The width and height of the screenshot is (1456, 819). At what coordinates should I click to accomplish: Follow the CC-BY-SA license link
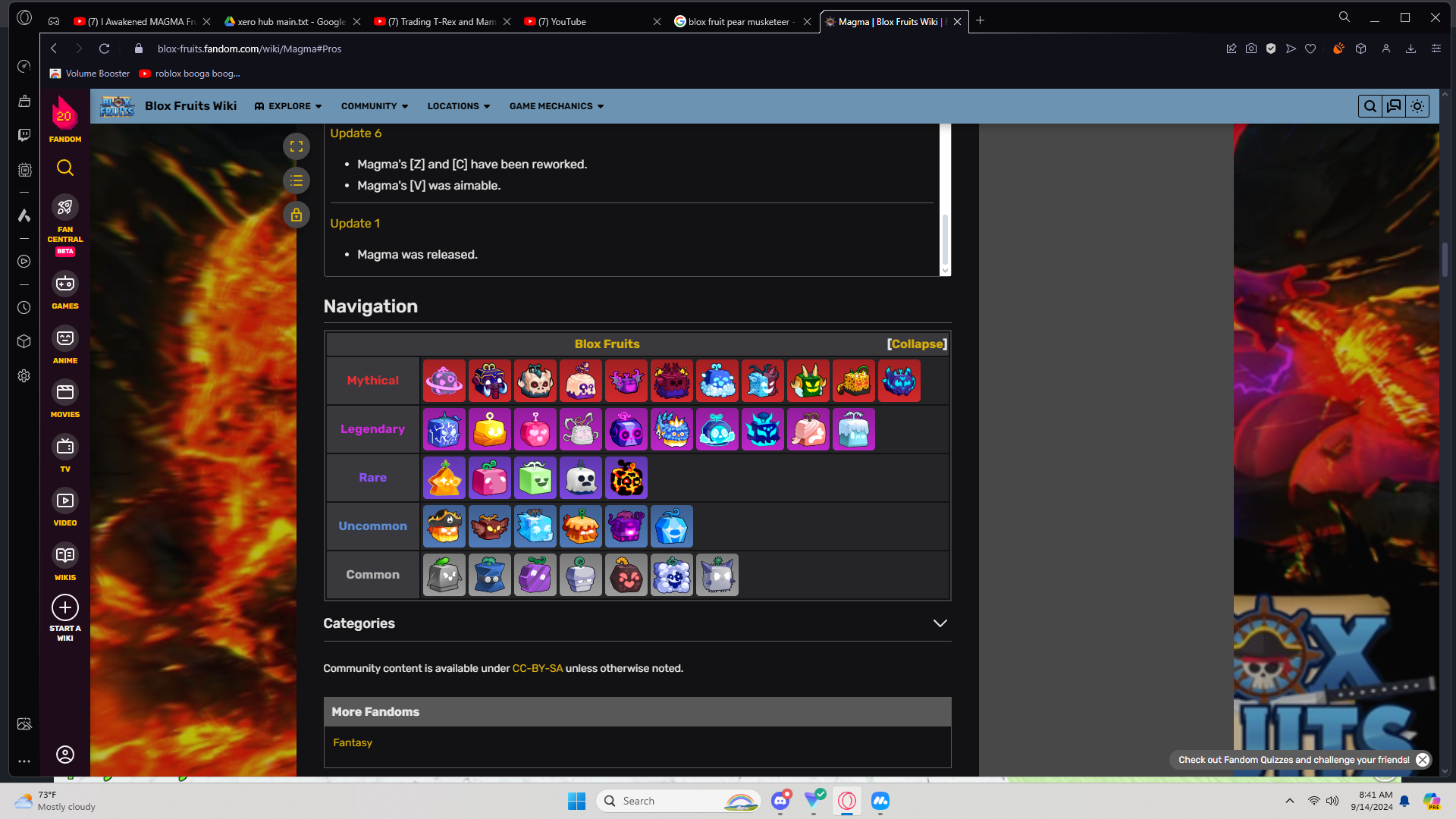538,668
